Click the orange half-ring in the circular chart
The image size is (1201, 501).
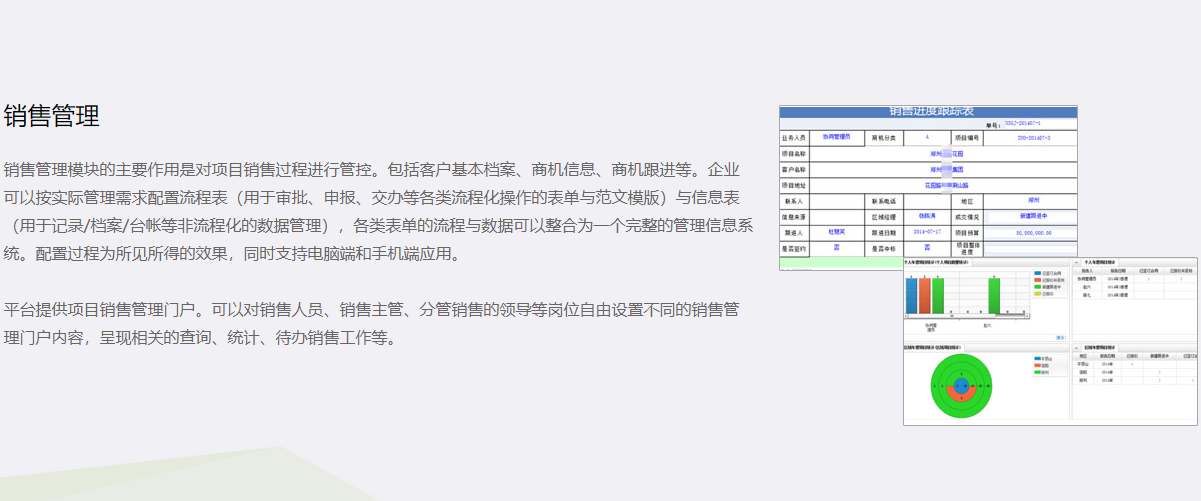pyautogui.click(x=961, y=397)
